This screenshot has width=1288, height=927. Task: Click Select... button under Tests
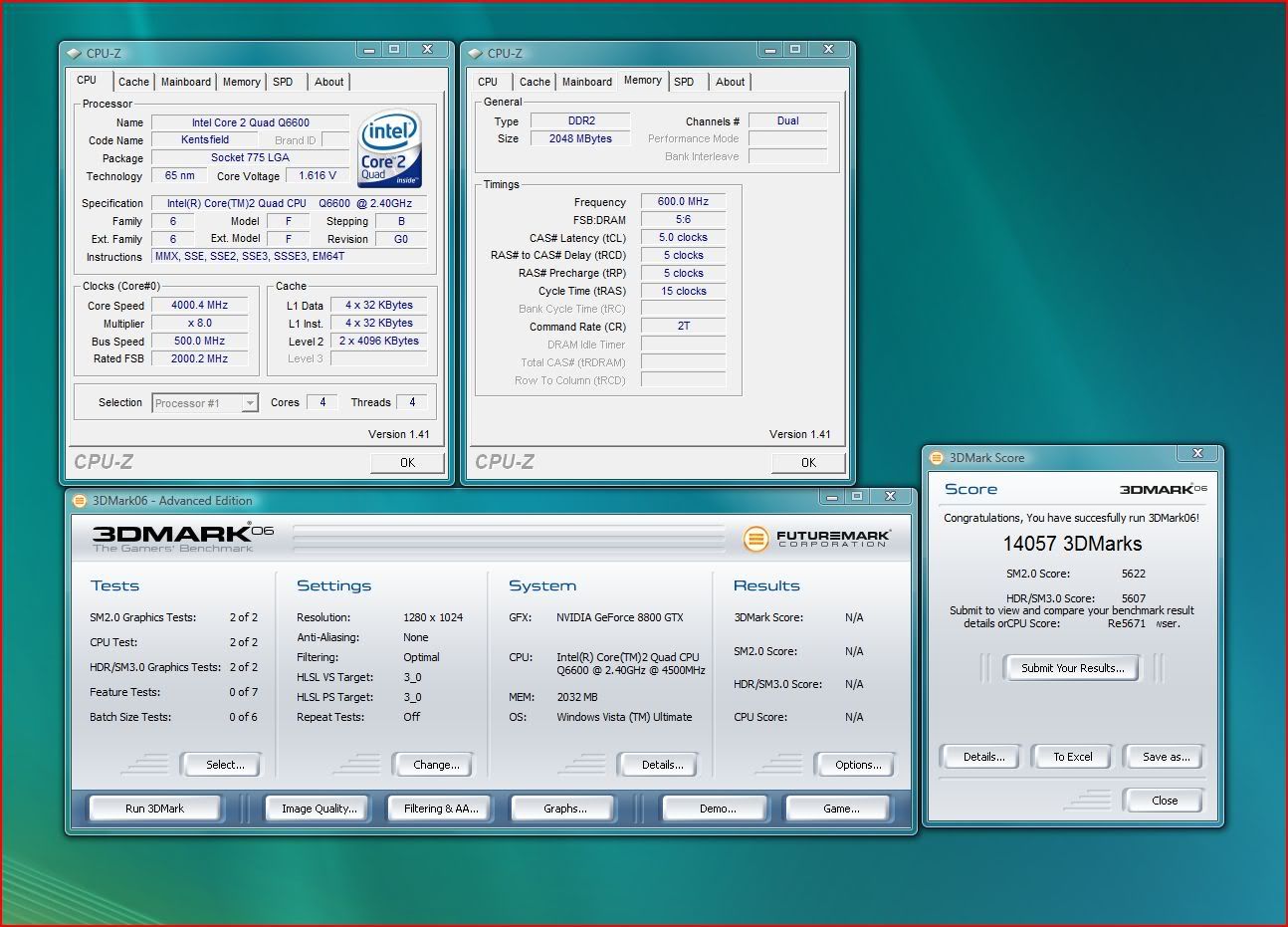coord(221,765)
